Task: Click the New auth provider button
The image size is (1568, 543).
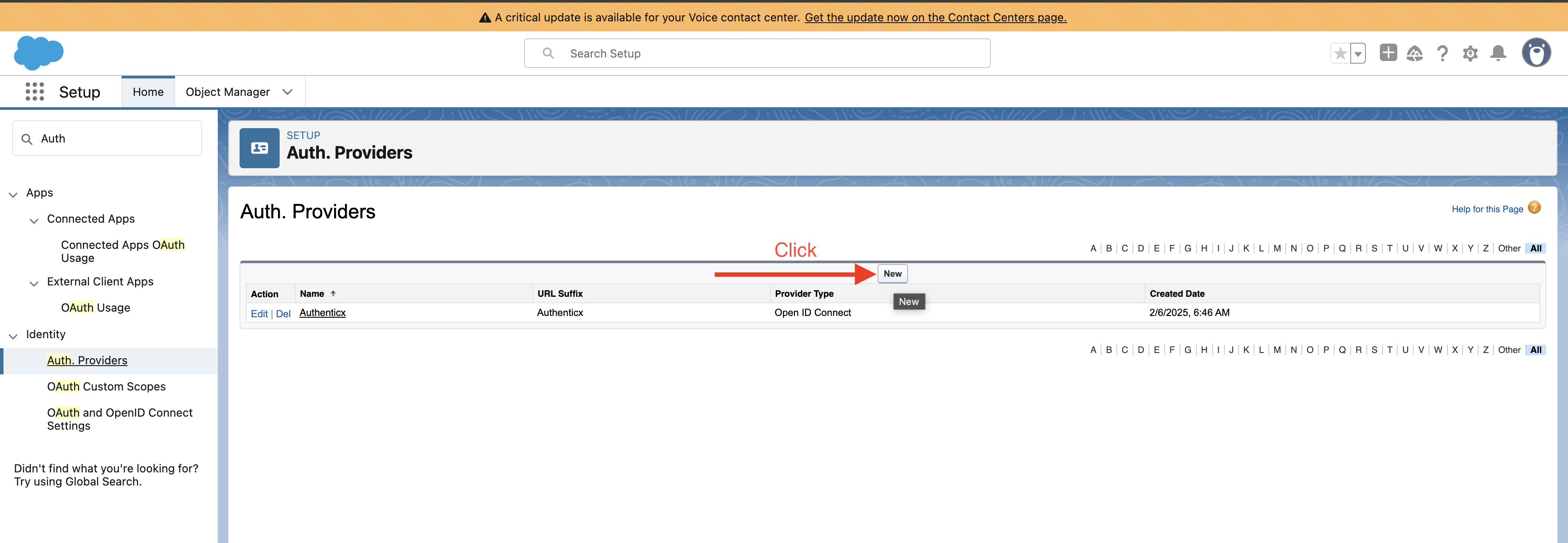Action: point(892,273)
